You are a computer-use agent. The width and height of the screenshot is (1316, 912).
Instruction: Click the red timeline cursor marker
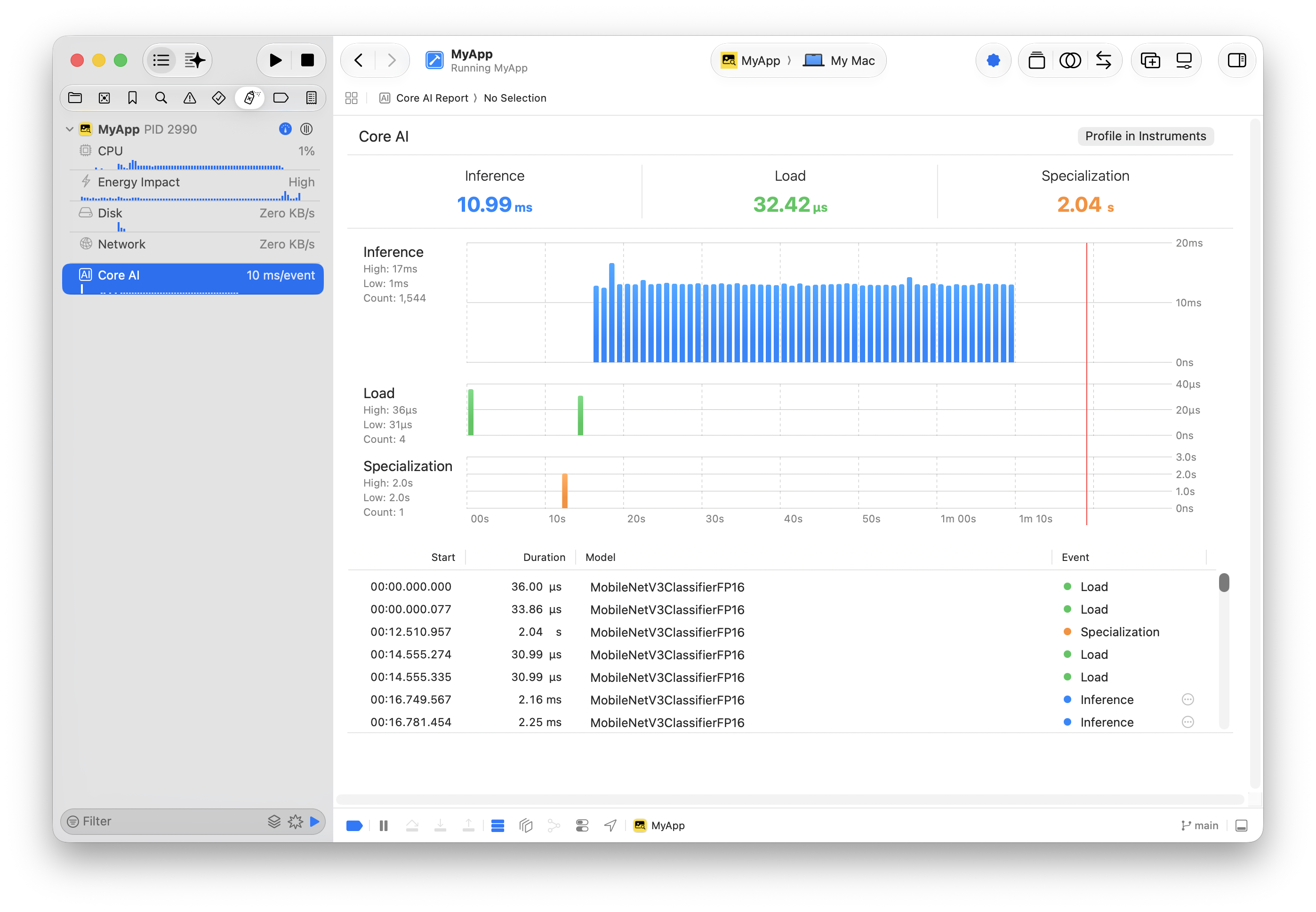pos(1086,384)
